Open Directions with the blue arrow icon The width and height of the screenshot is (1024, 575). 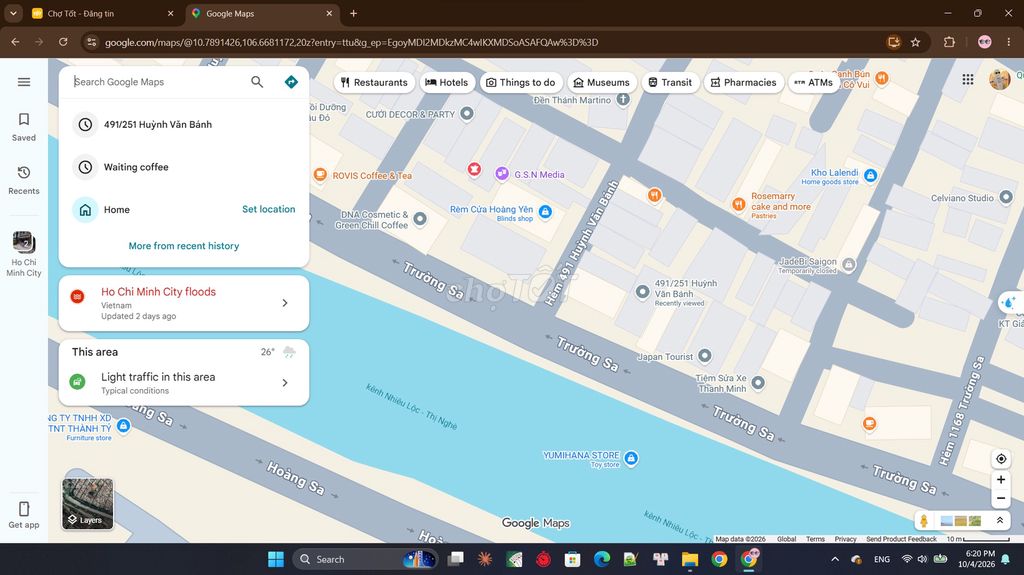click(x=291, y=82)
